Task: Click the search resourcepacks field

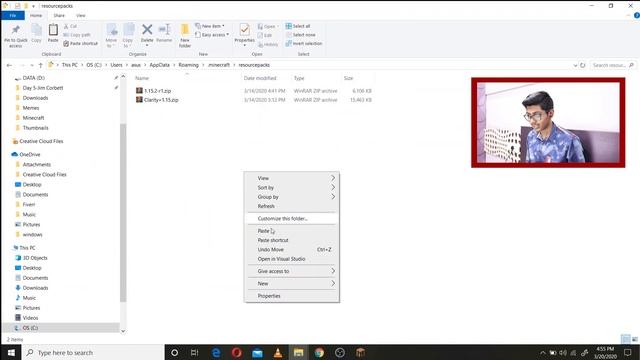Action: (x=613, y=65)
